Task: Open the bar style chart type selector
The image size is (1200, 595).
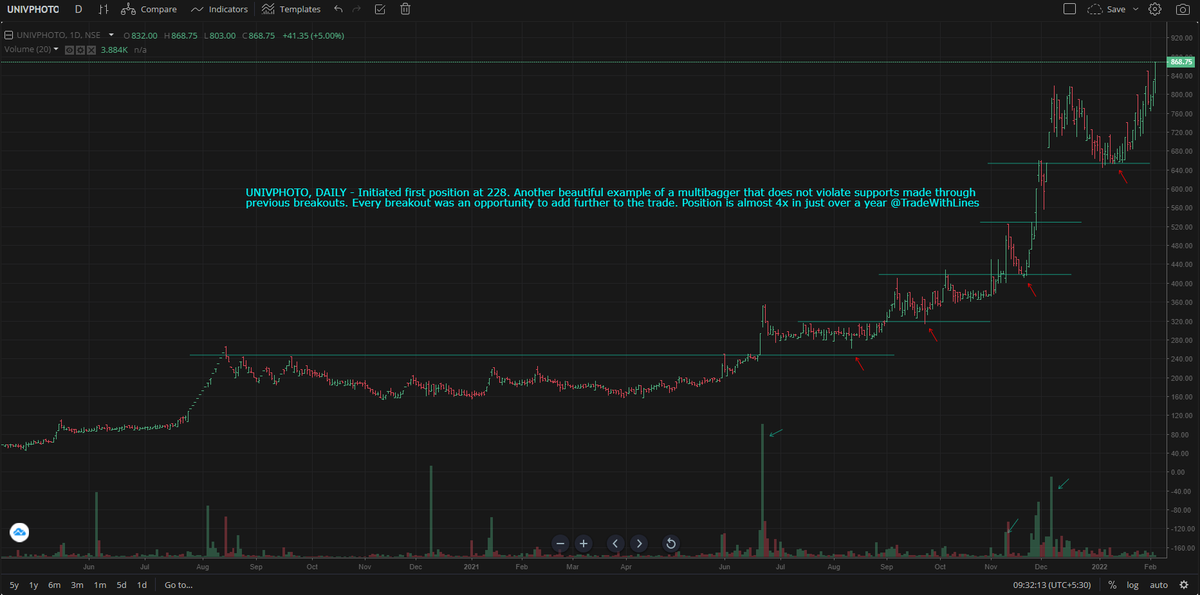Action: click(x=104, y=9)
